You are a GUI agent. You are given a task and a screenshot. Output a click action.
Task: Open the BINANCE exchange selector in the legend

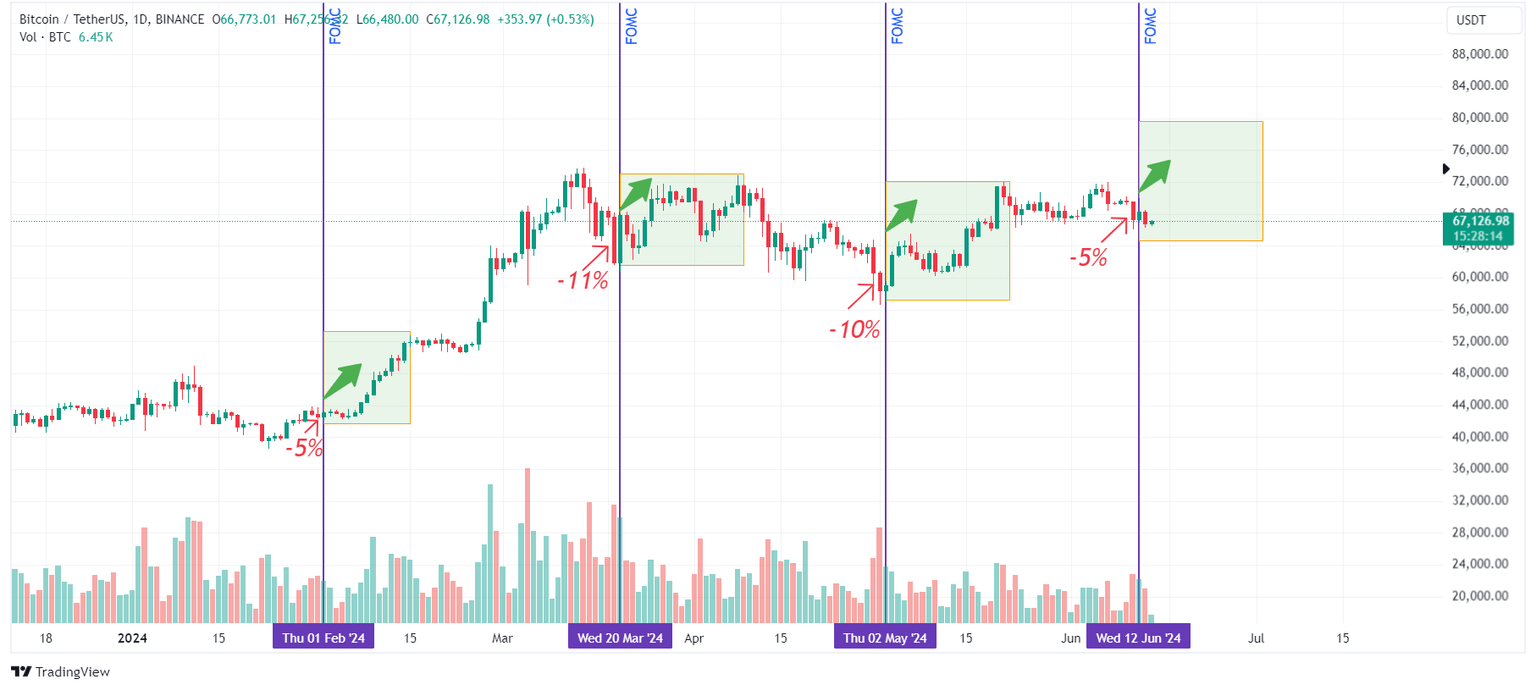(178, 19)
